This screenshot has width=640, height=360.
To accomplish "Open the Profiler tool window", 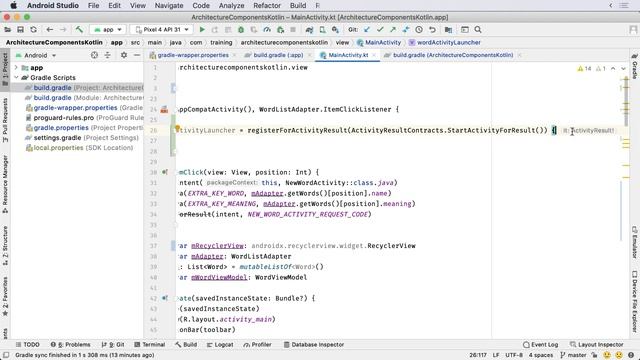I will [258, 344].
